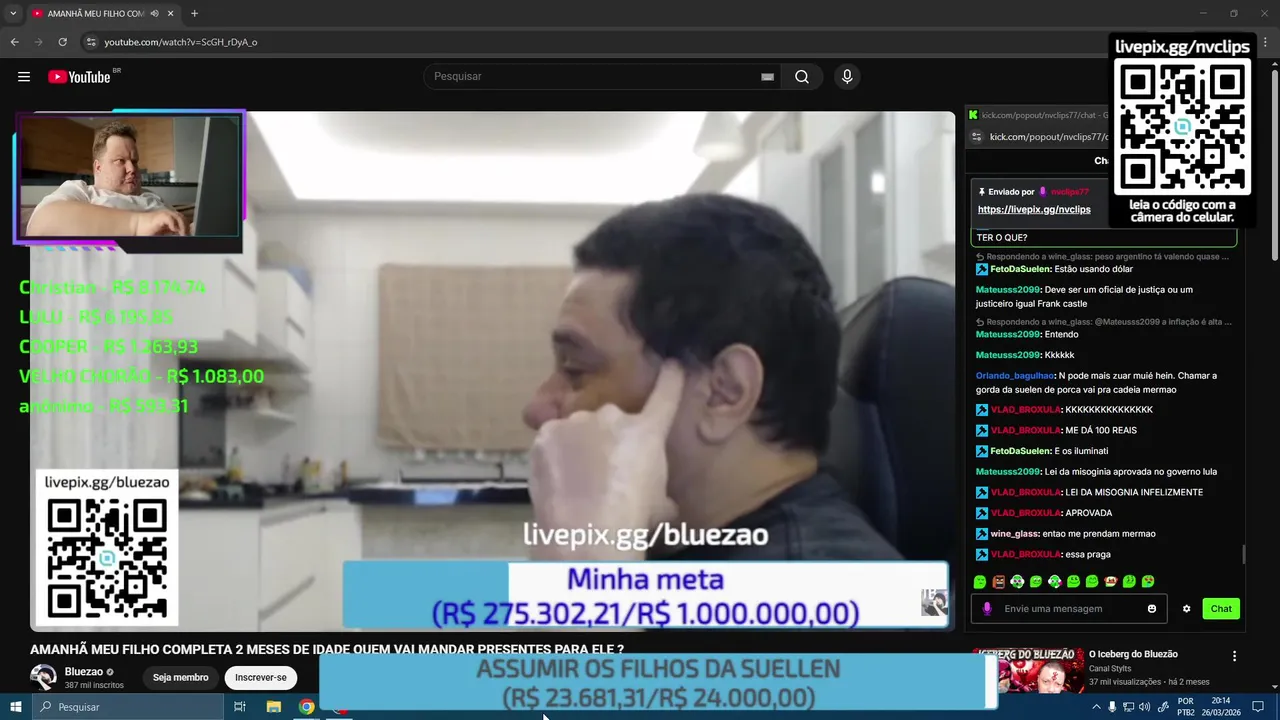Click the pin icon next to Enviado por
Screen dimensions: 1280x720
click(982, 192)
